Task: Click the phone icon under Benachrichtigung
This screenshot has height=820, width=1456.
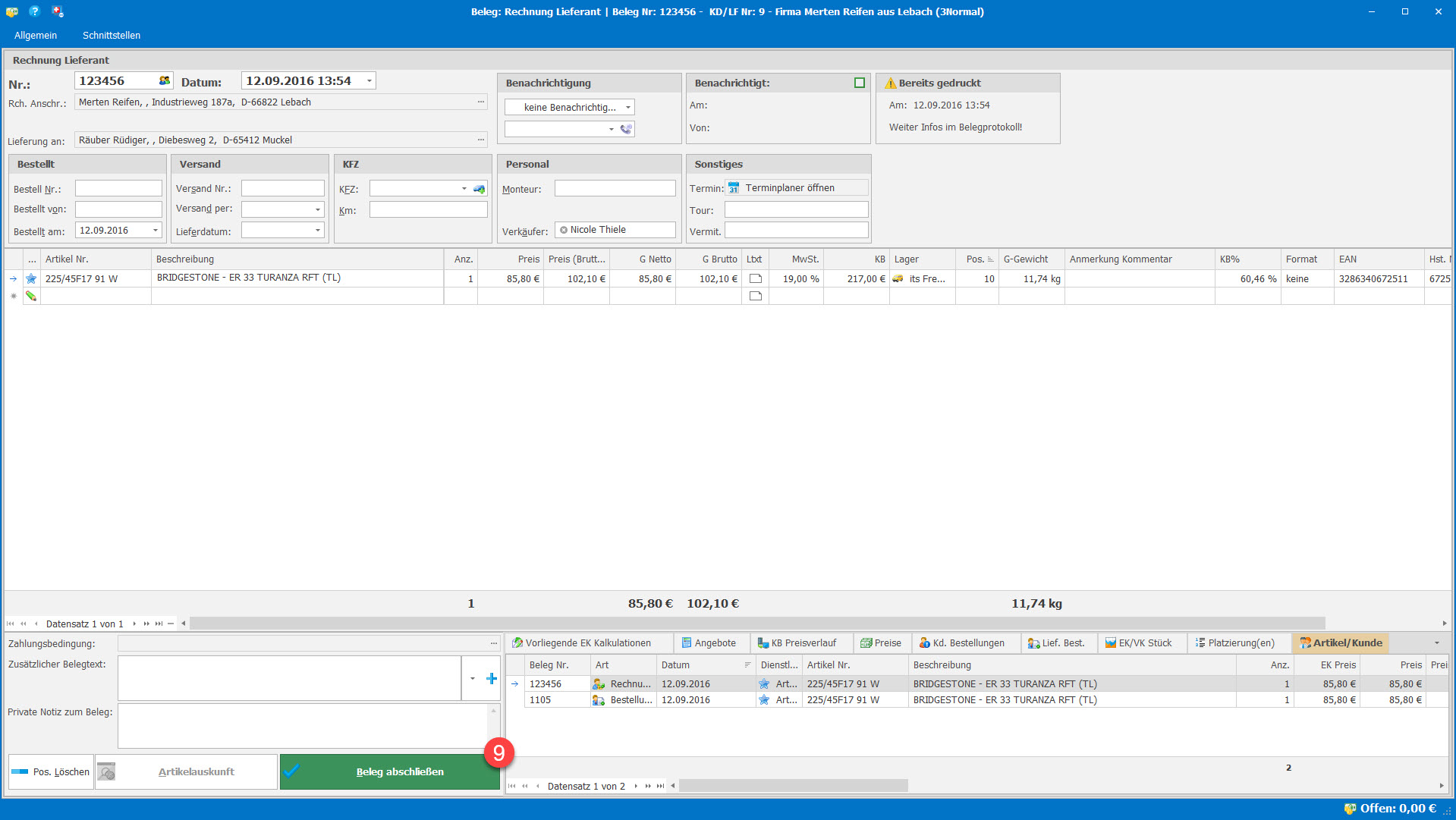Action: coord(626,130)
